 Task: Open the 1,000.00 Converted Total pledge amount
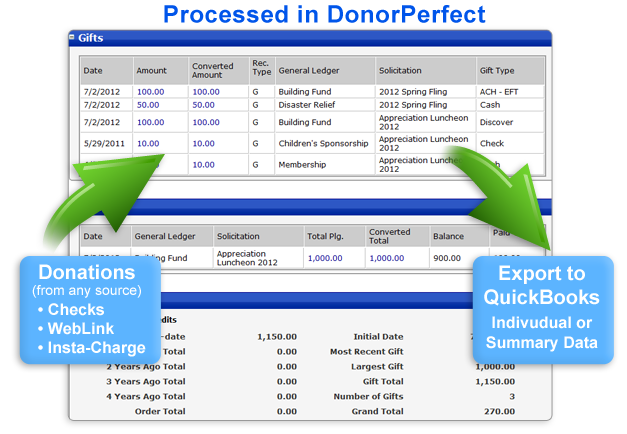coord(387,258)
